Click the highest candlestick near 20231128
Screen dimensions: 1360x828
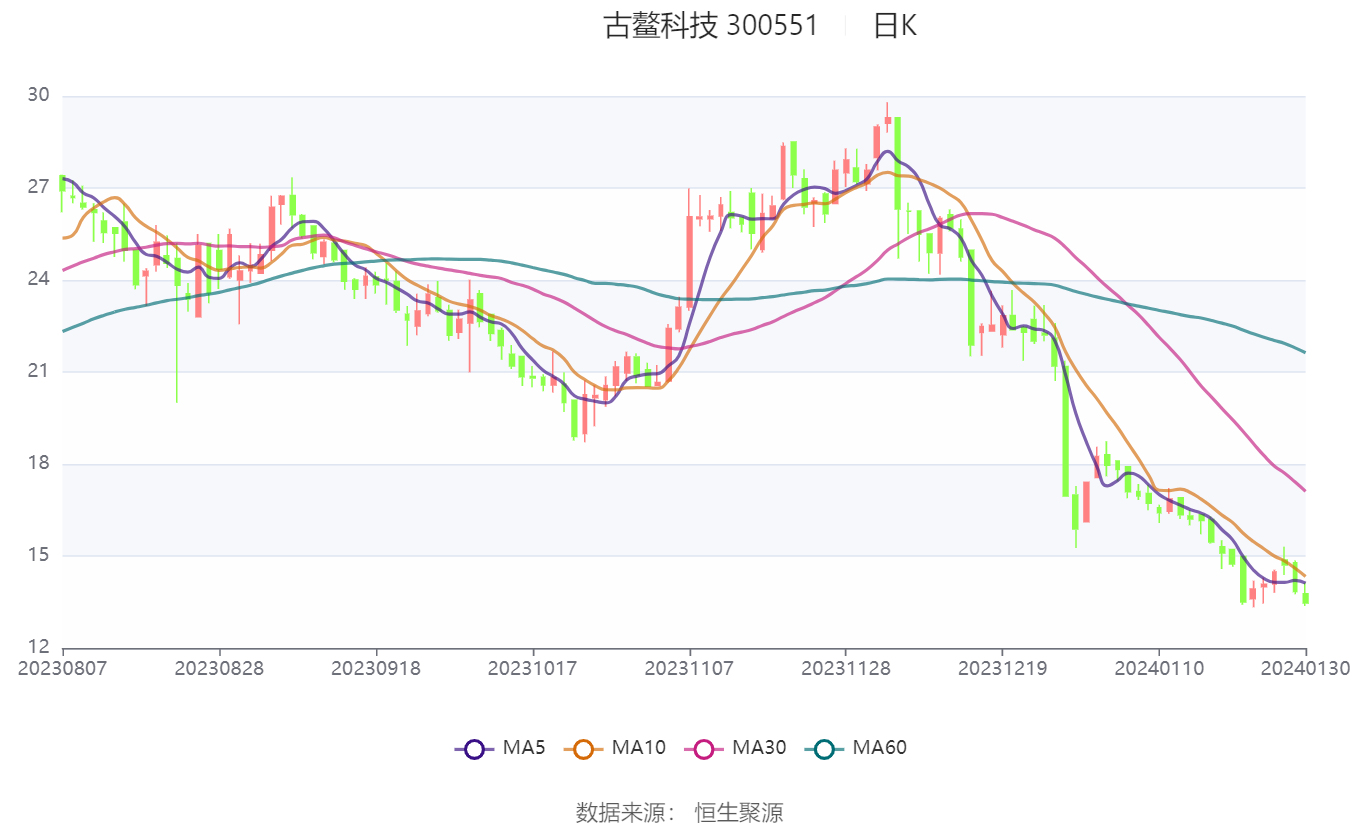click(887, 116)
